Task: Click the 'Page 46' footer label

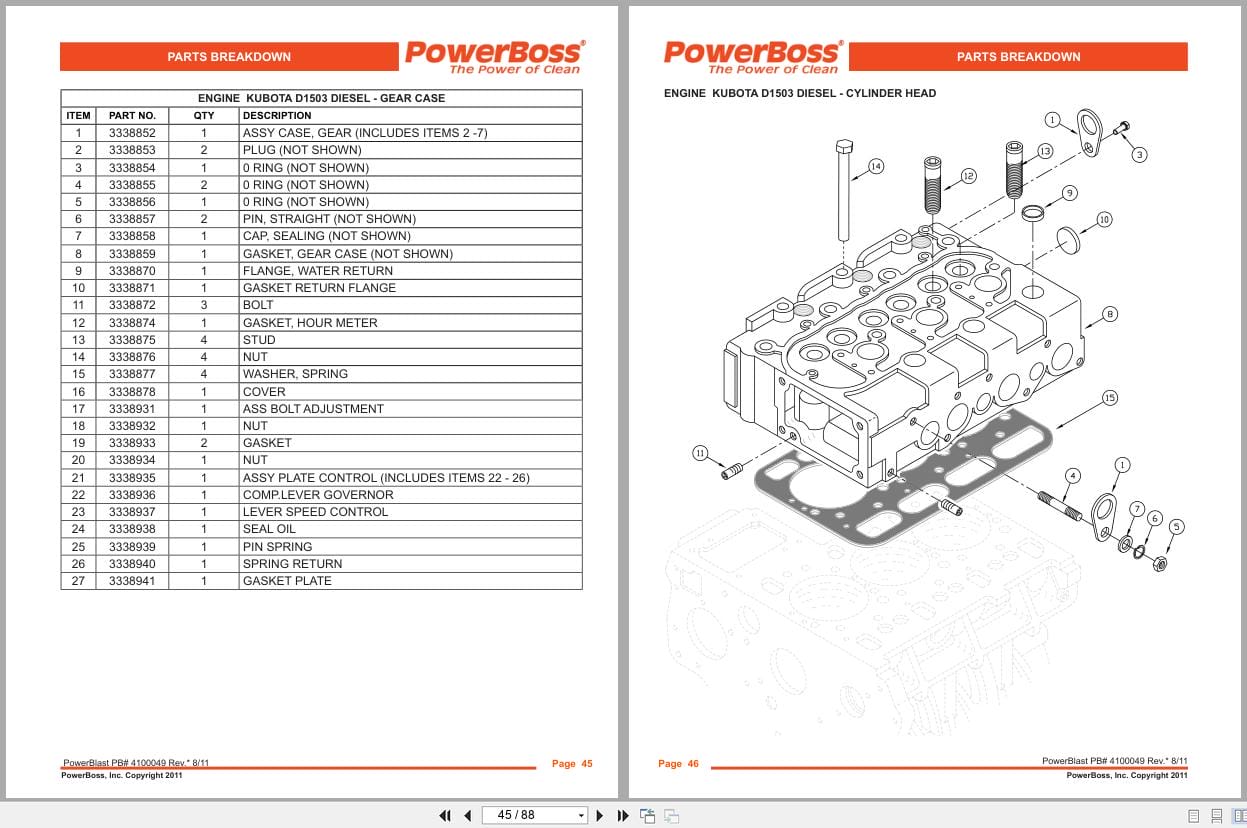Action: tap(678, 764)
